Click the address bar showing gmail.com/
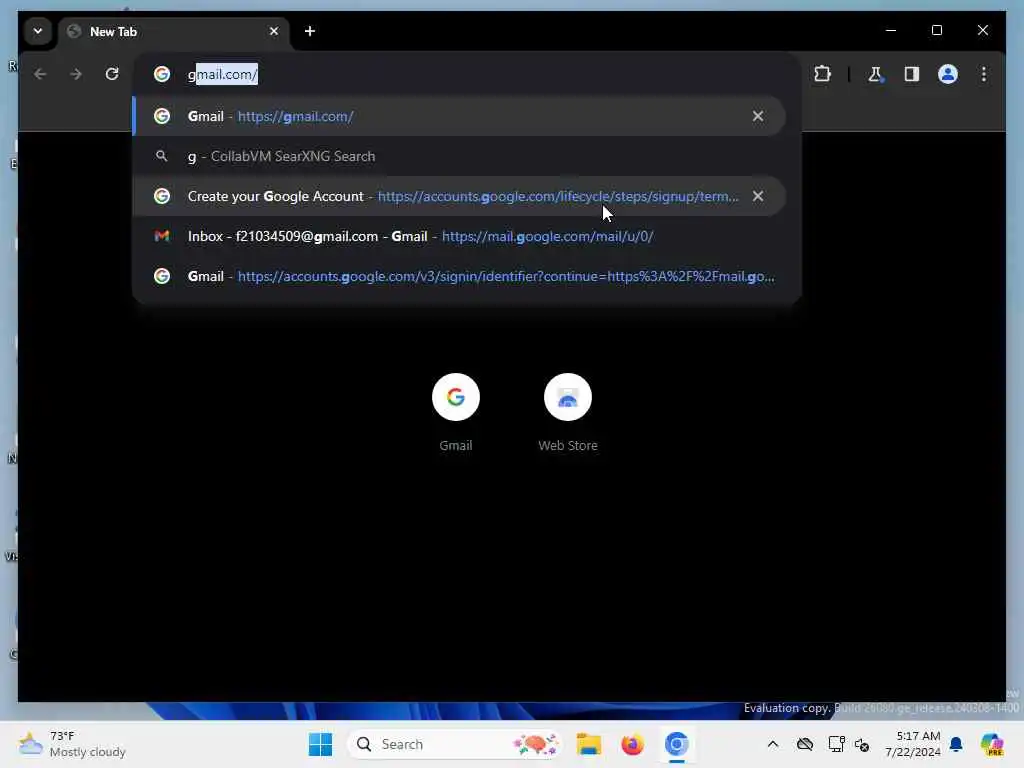This screenshot has width=1024, height=768. 467,74
